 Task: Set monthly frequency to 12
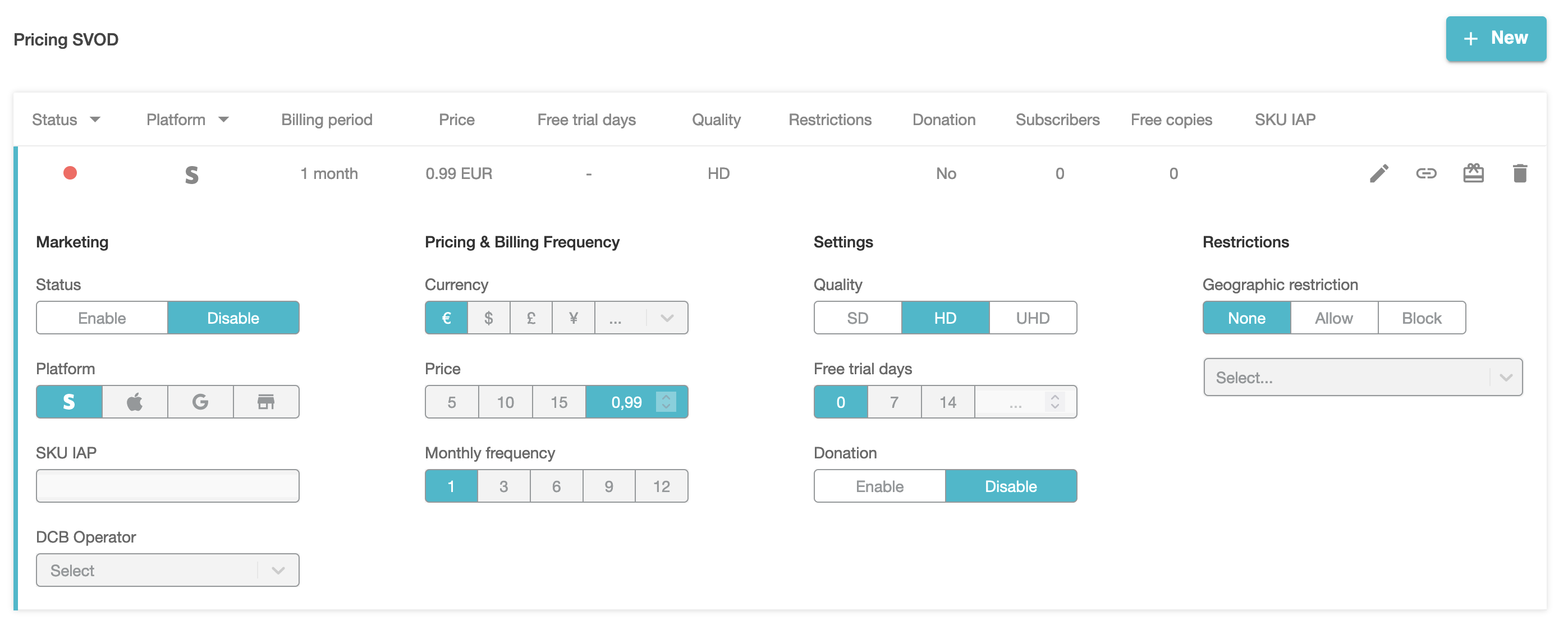tap(662, 486)
